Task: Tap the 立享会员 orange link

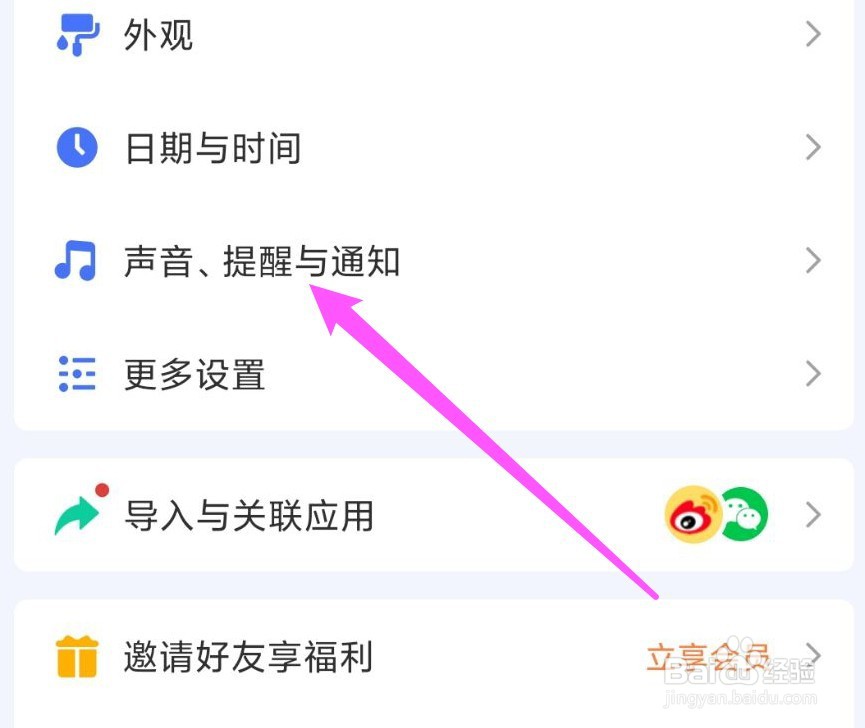Action: (x=708, y=656)
